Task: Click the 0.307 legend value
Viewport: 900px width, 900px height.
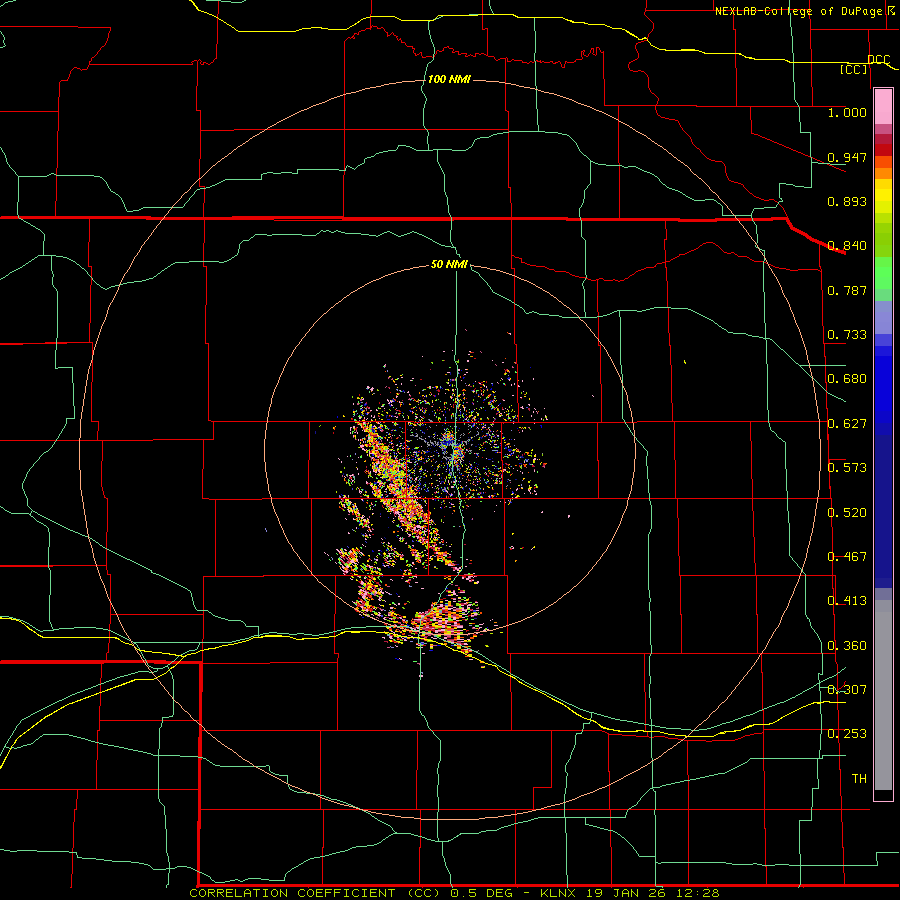Action: pyautogui.click(x=847, y=690)
